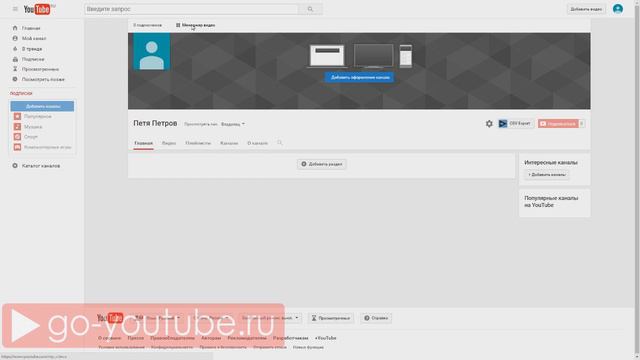
Task: Open the hamburger guide menu
Action: point(15,9)
